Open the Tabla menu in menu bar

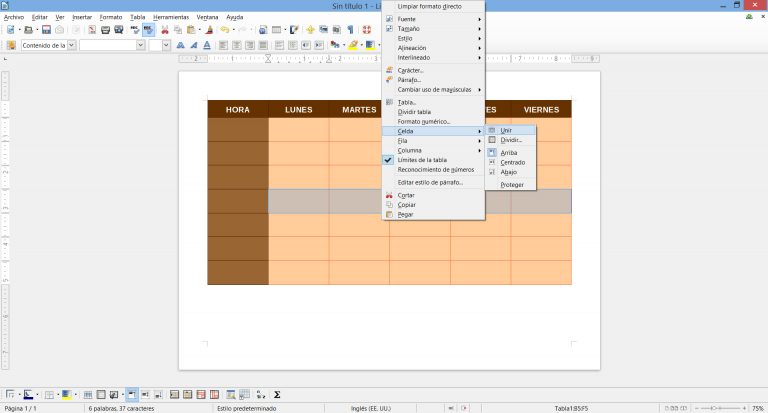138,17
